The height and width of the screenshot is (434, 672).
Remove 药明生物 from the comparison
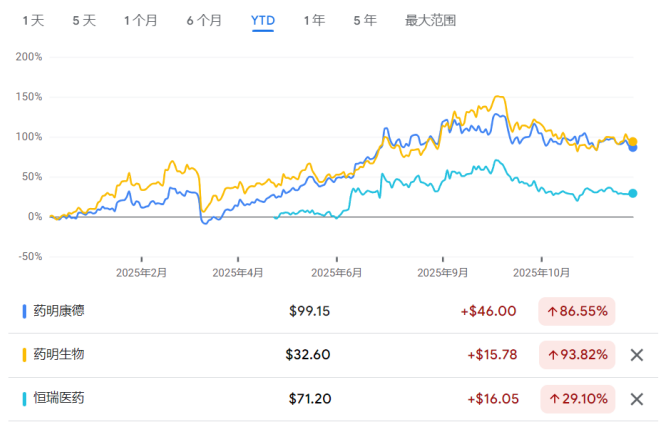point(636,355)
